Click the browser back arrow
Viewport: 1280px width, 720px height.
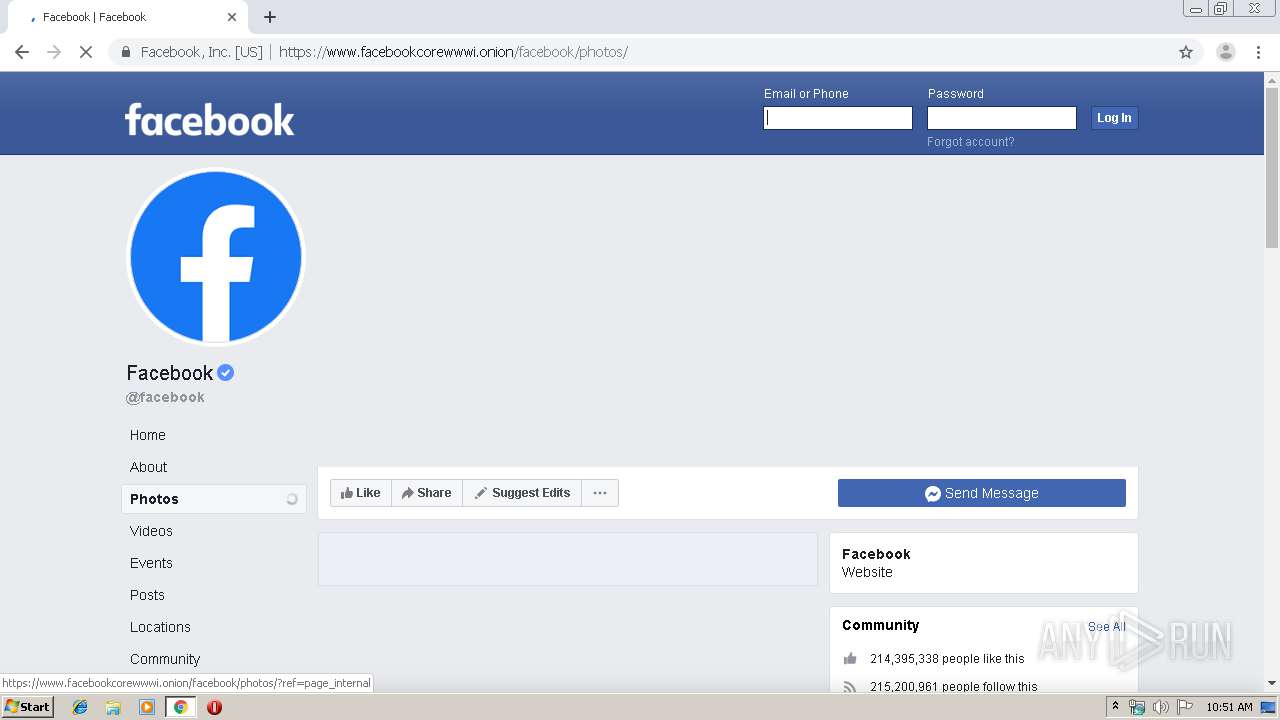tap(22, 52)
